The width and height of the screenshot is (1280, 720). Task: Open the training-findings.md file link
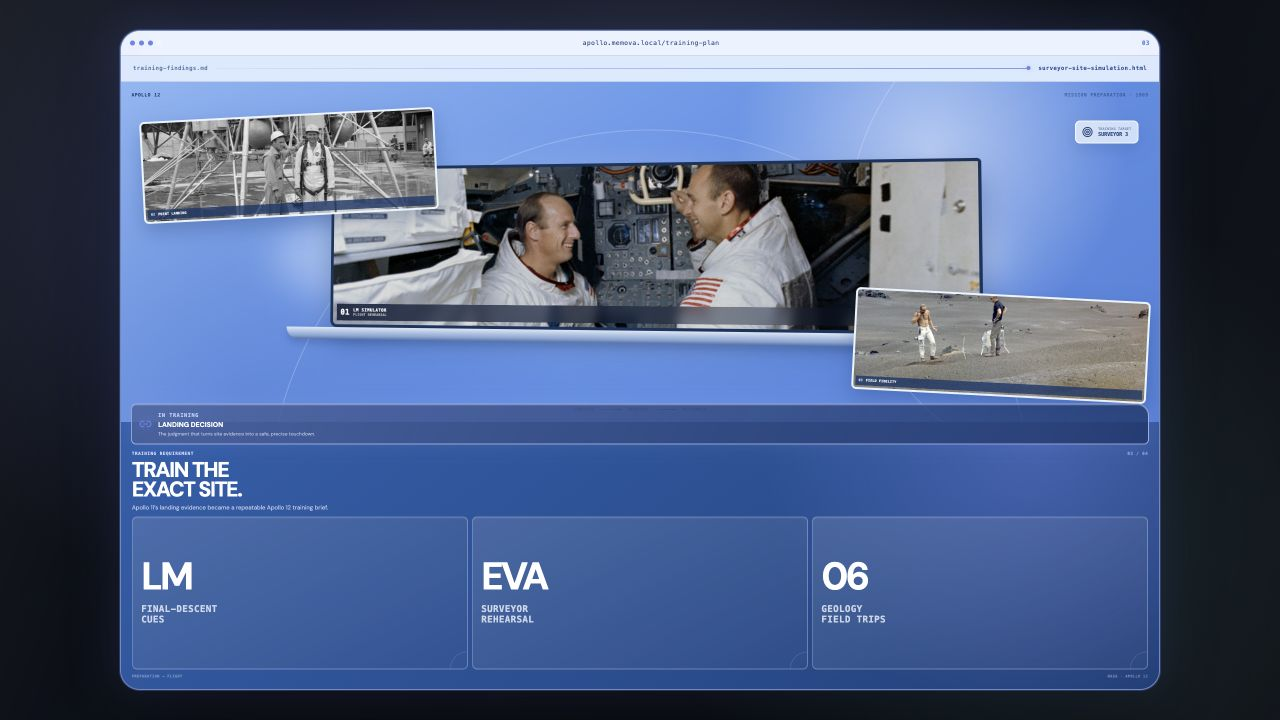tap(170, 68)
